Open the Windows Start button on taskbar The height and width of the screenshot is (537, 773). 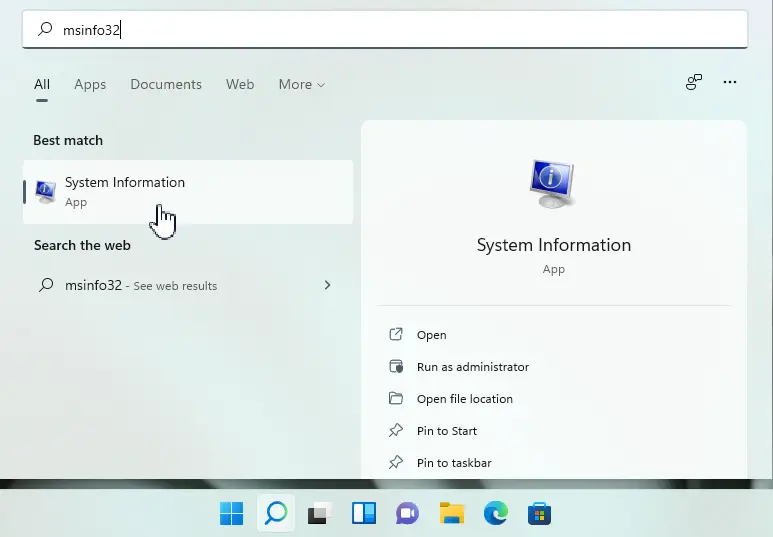point(231,514)
